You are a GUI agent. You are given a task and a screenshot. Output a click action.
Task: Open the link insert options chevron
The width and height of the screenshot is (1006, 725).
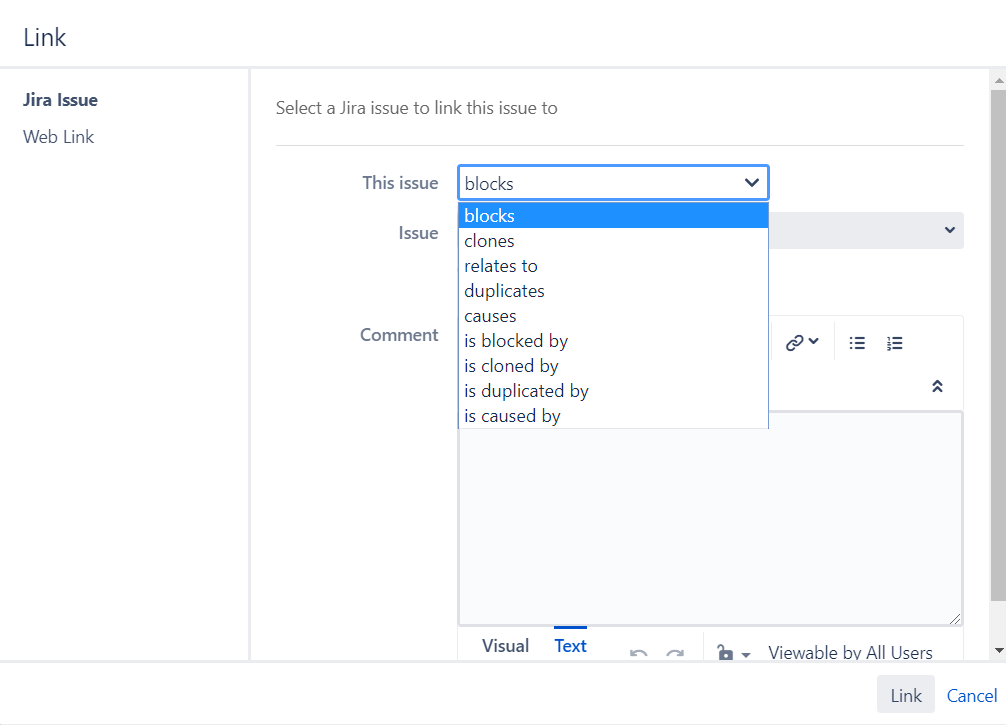tap(812, 341)
